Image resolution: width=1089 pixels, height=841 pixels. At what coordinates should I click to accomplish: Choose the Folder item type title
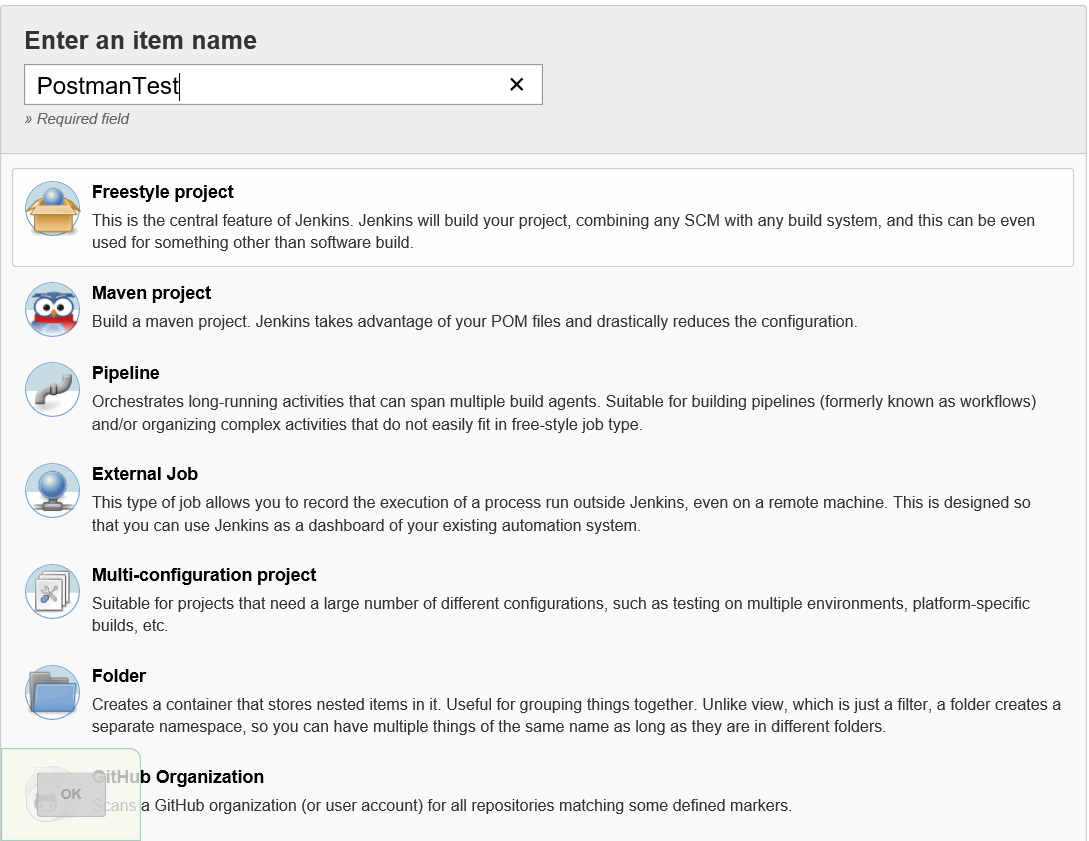click(119, 676)
